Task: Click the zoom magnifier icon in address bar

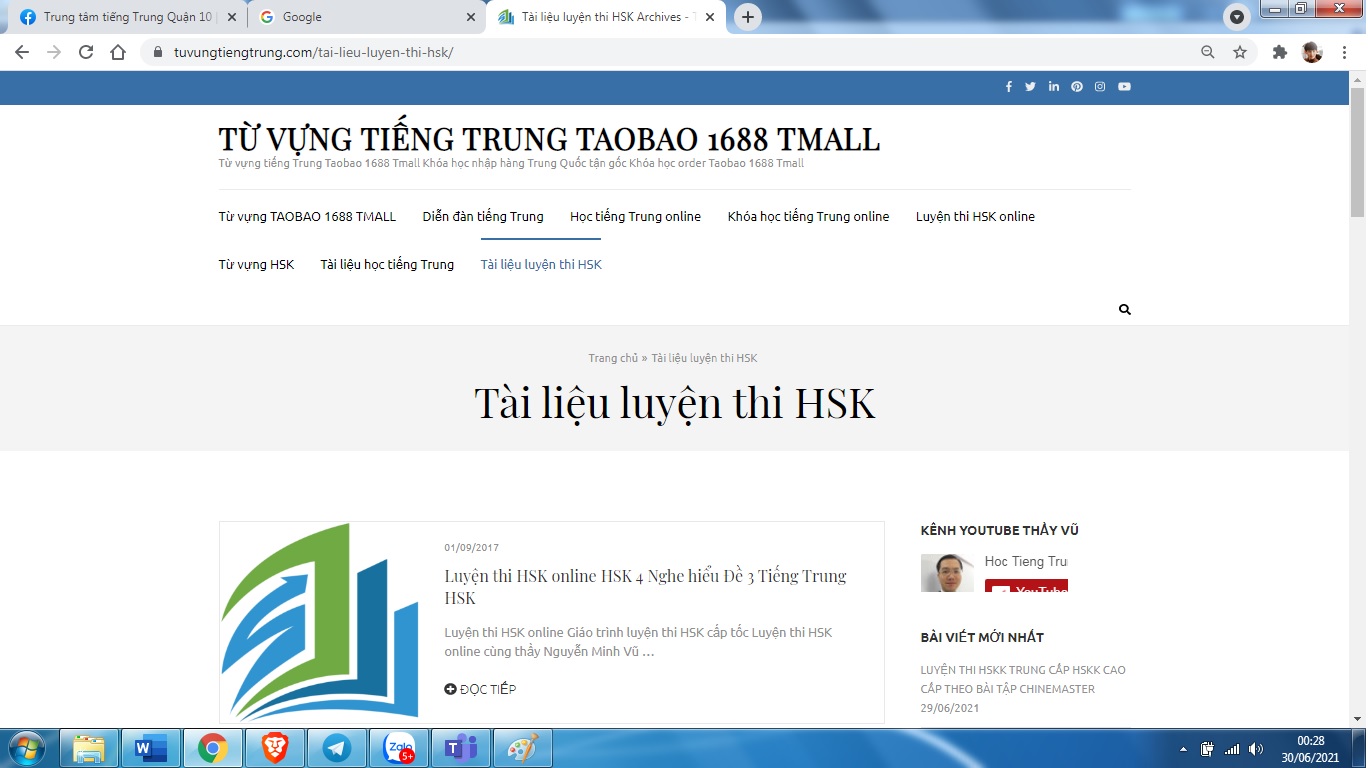Action: 1208,52
